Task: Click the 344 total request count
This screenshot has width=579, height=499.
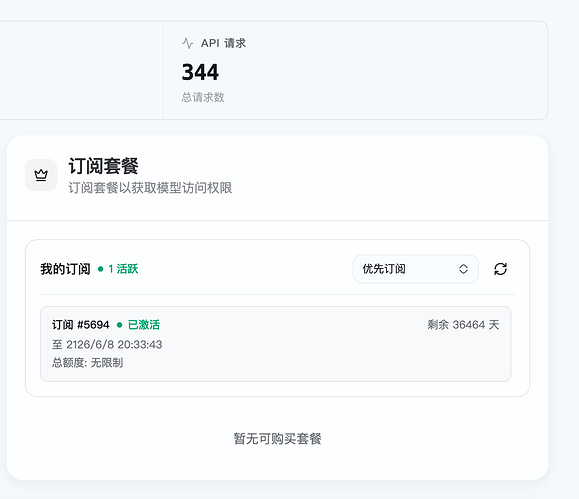Action: pos(200,72)
